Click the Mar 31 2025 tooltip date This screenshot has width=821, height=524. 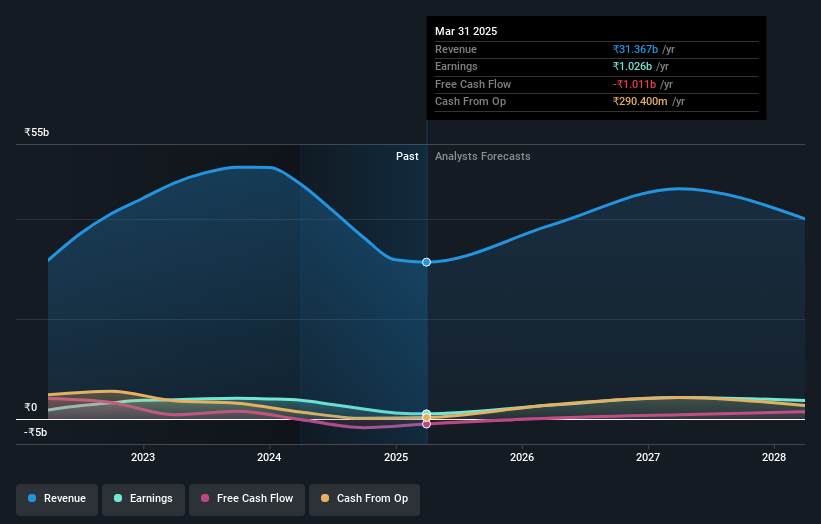pyautogui.click(x=466, y=31)
